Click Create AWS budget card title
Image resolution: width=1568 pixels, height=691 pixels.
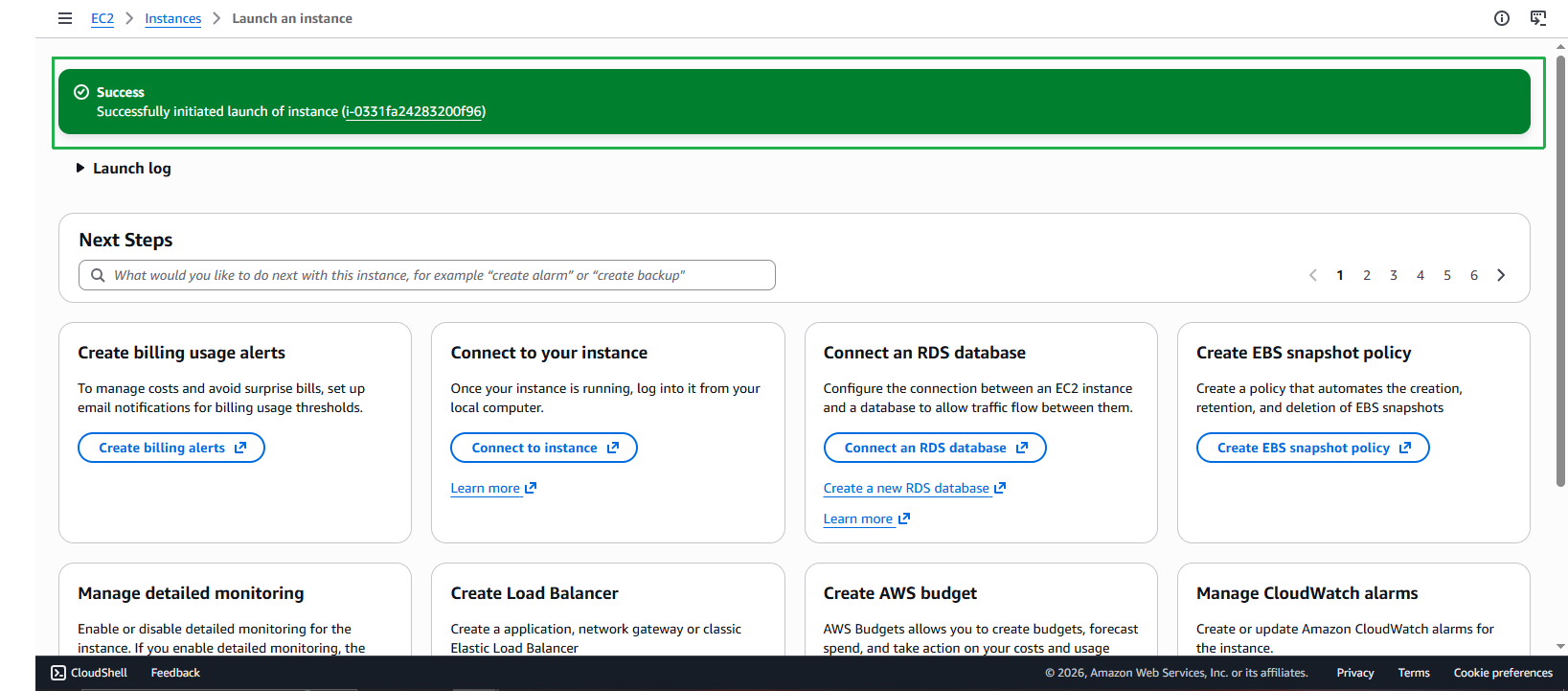(x=900, y=593)
